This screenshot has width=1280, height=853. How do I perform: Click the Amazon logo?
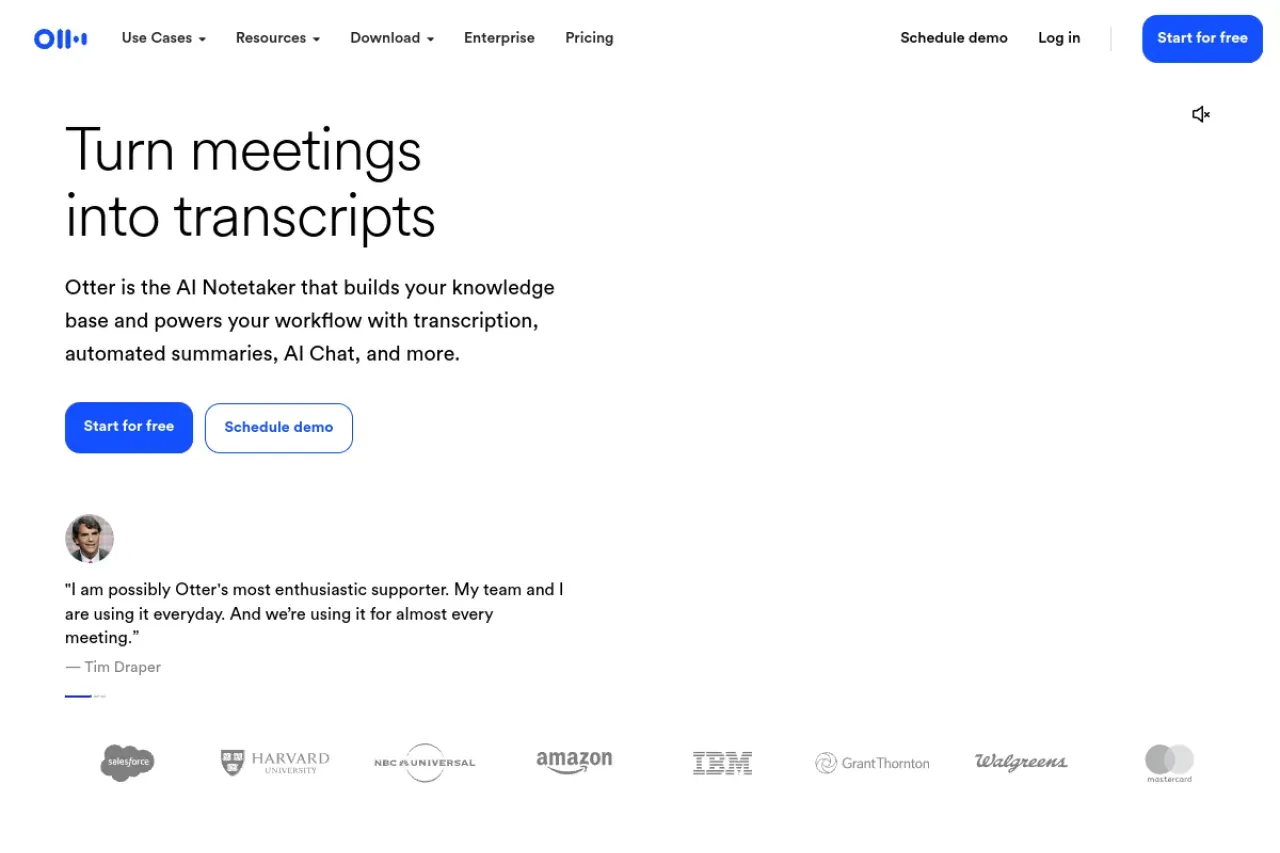click(574, 763)
